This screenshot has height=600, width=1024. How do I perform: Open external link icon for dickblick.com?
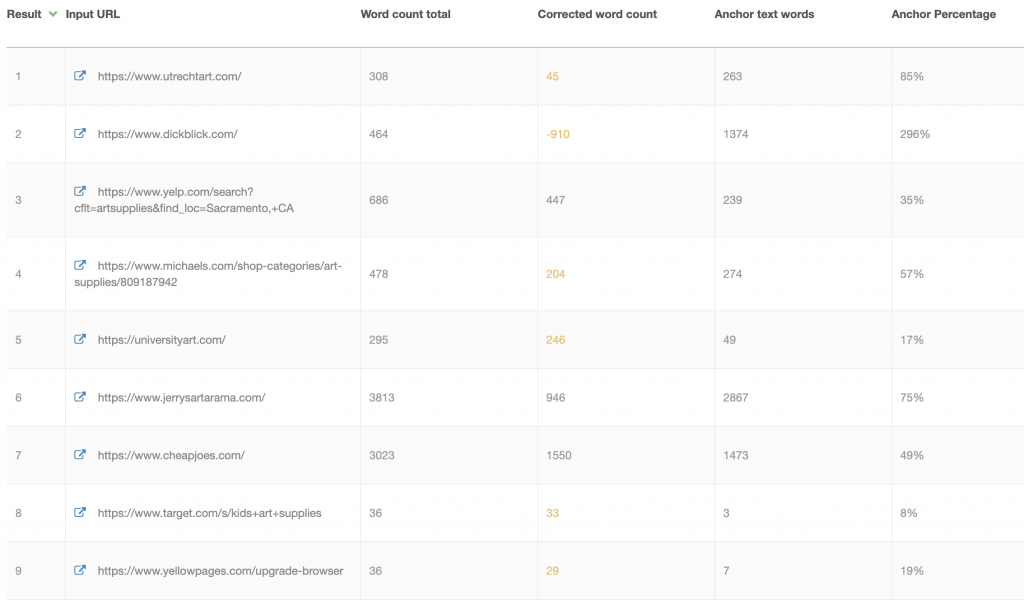point(80,133)
